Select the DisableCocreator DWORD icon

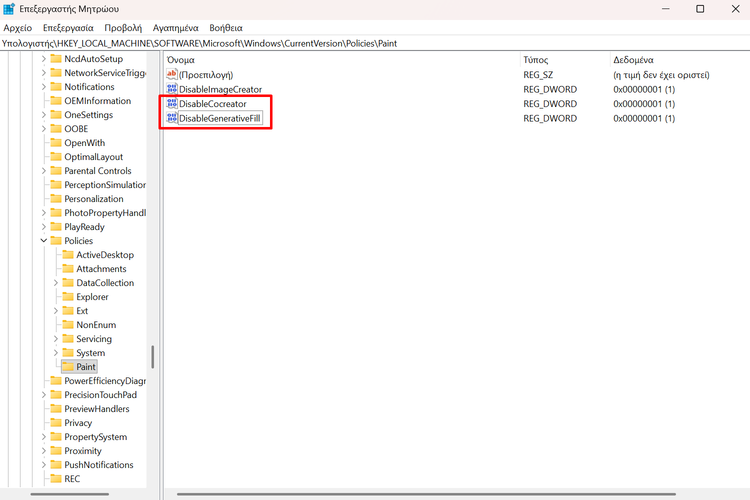[x=172, y=103]
